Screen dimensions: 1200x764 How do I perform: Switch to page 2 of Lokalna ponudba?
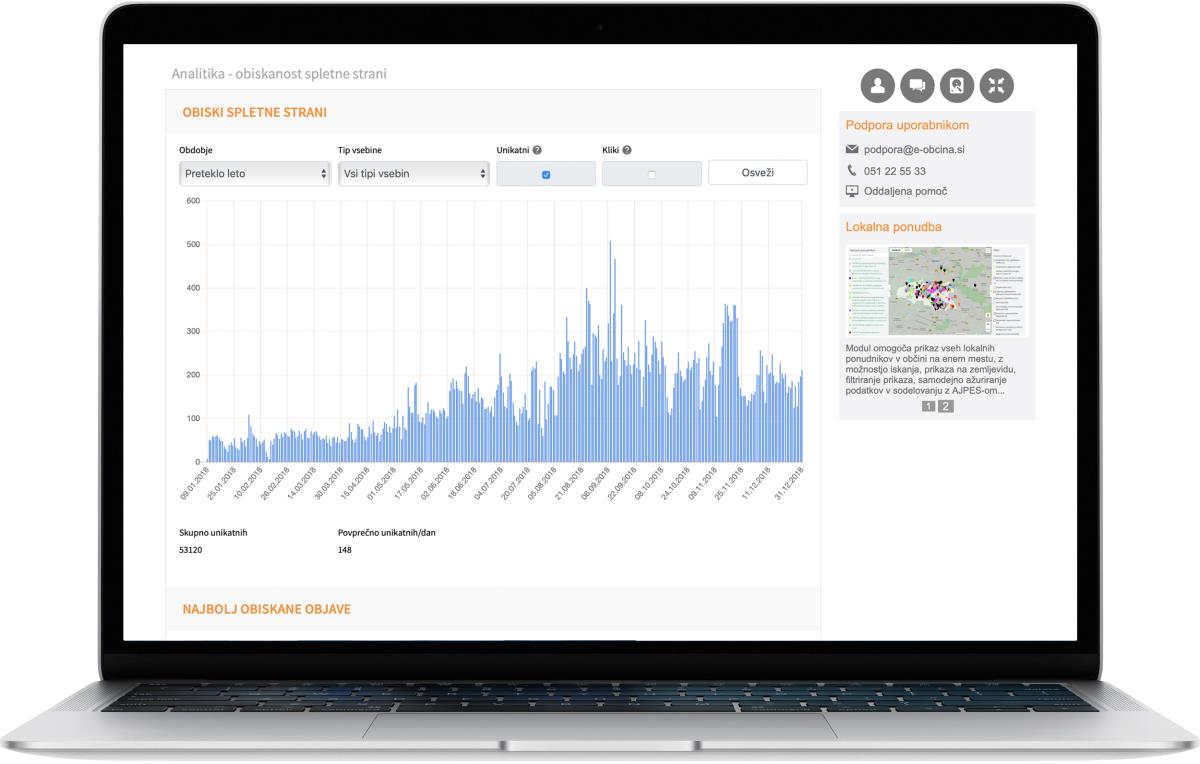click(x=946, y=407)
